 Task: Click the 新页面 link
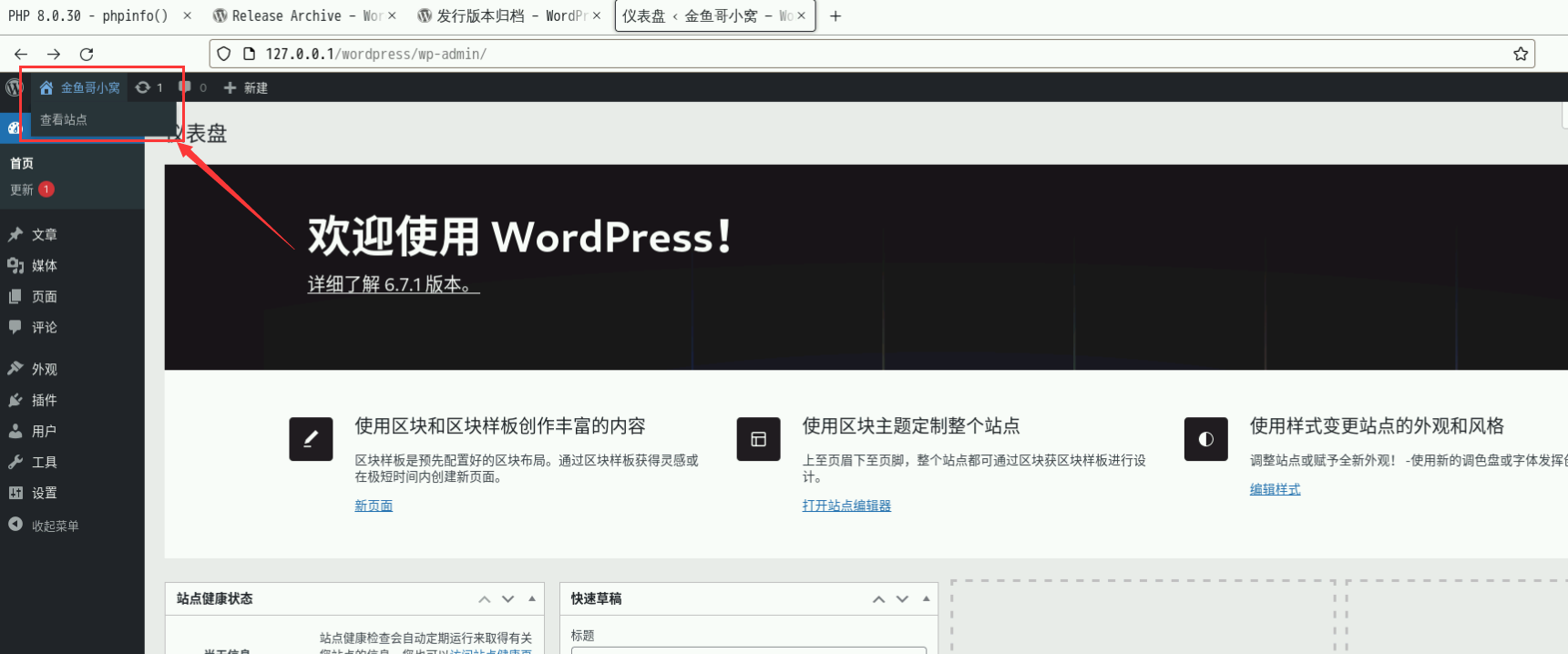374,506
